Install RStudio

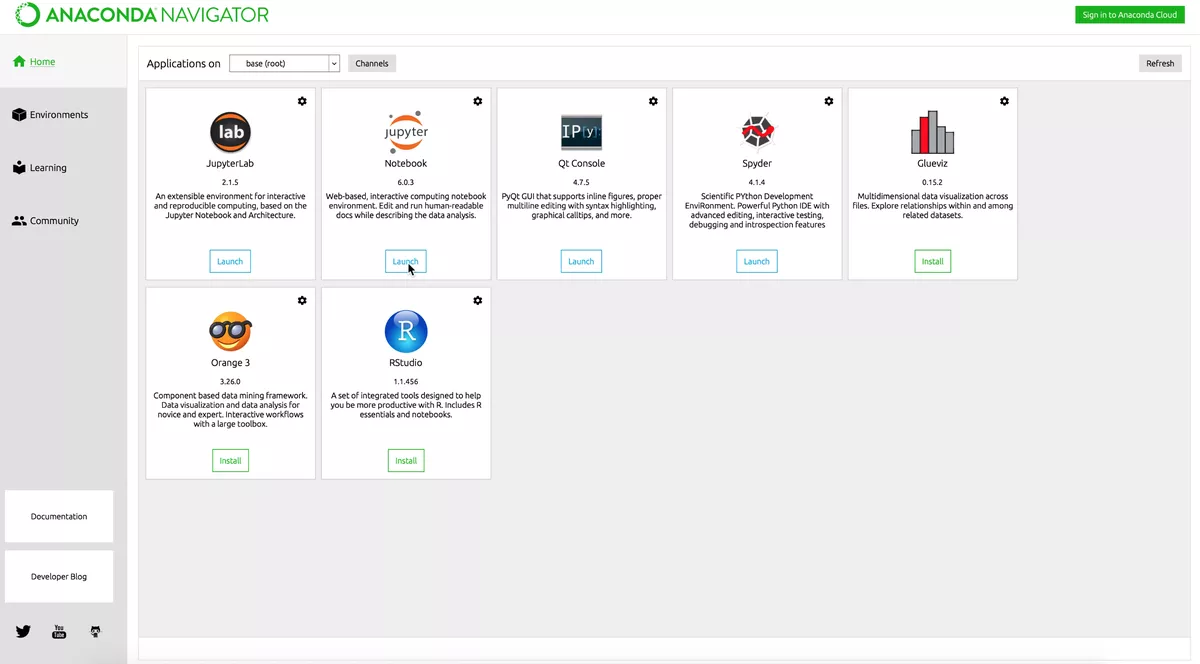coord(406,461)
